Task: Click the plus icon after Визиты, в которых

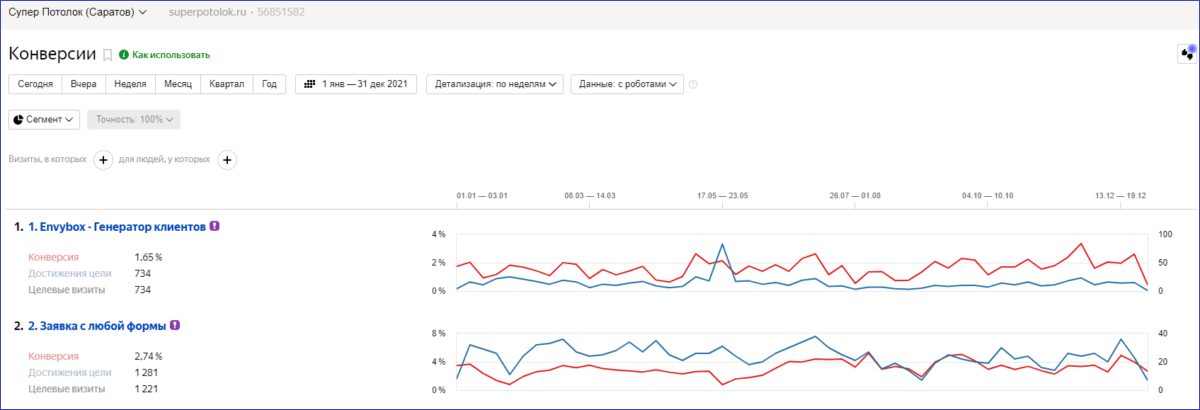Action: (x=103, y=160)
